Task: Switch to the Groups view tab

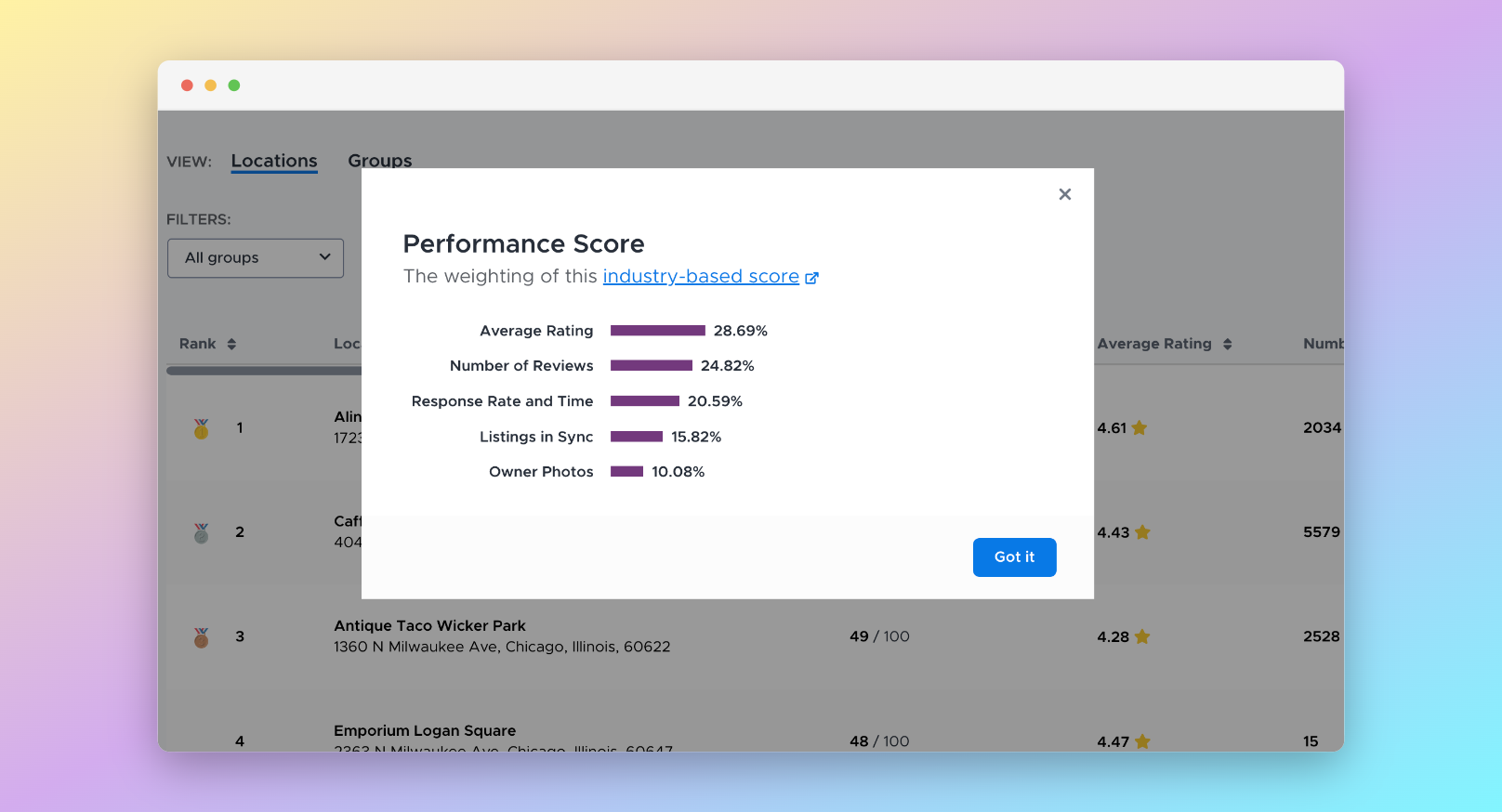Action: [379, 161]
